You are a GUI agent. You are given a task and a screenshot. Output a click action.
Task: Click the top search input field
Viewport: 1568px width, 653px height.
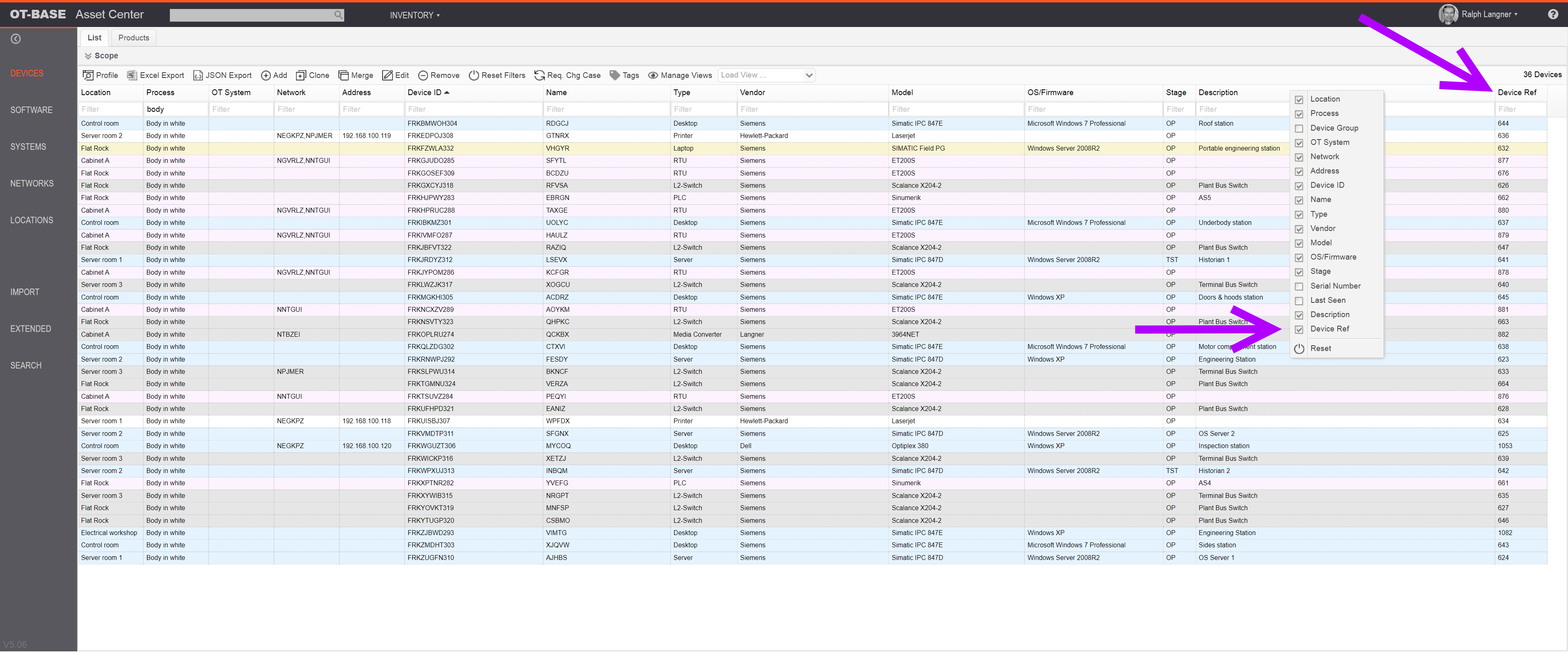pyautogui.click(x=252, y=15)
